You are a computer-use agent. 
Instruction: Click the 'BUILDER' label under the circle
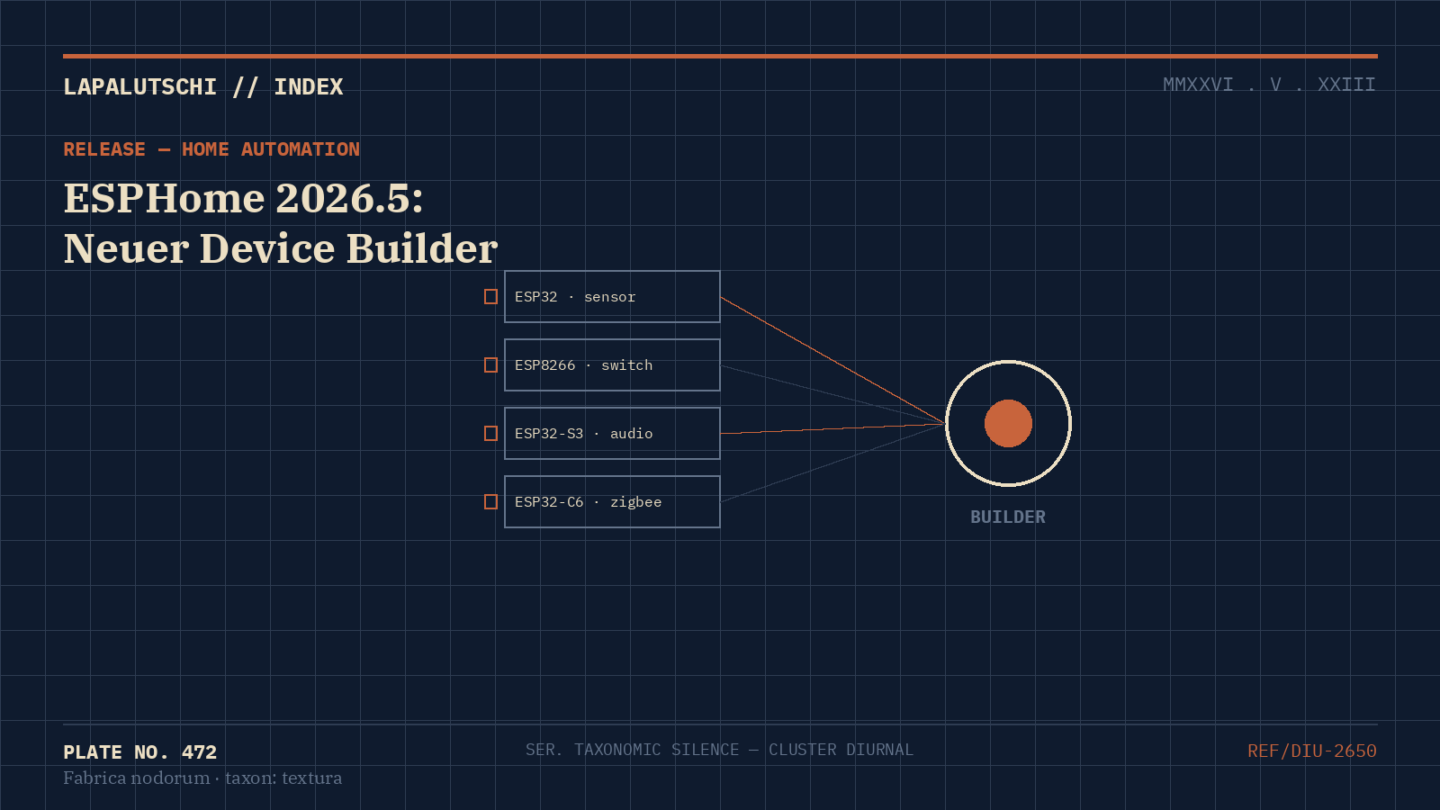click(x=1008, y=517)
